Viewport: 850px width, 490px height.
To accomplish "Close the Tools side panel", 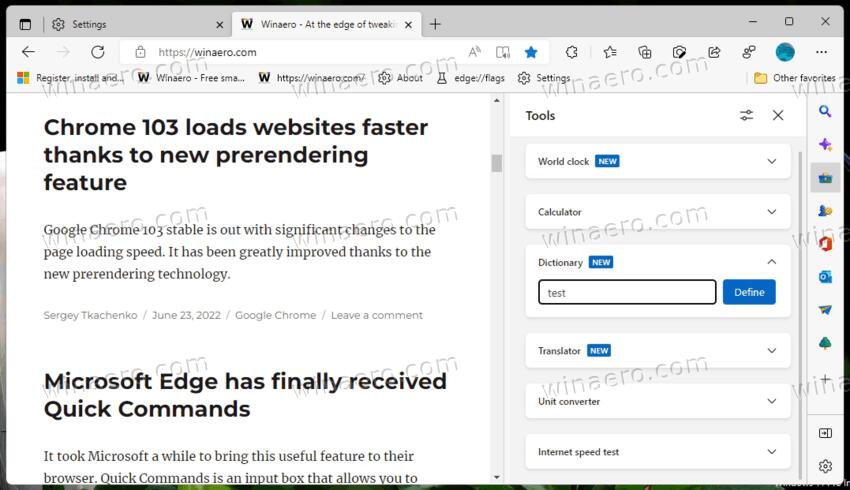I will click(778, 116).
